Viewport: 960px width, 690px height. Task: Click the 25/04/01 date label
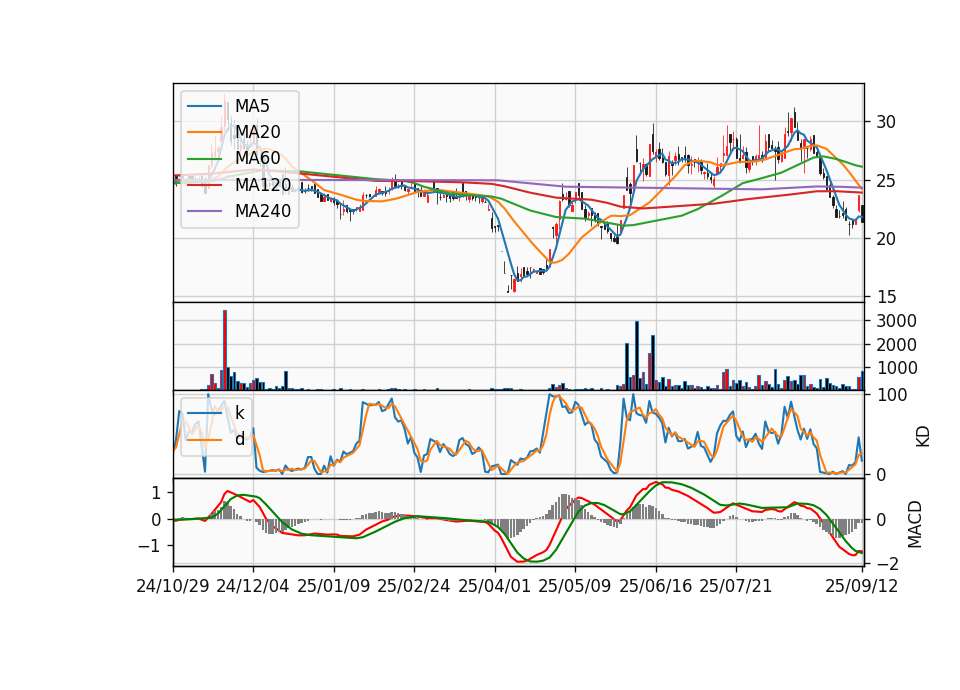[495, 586]
